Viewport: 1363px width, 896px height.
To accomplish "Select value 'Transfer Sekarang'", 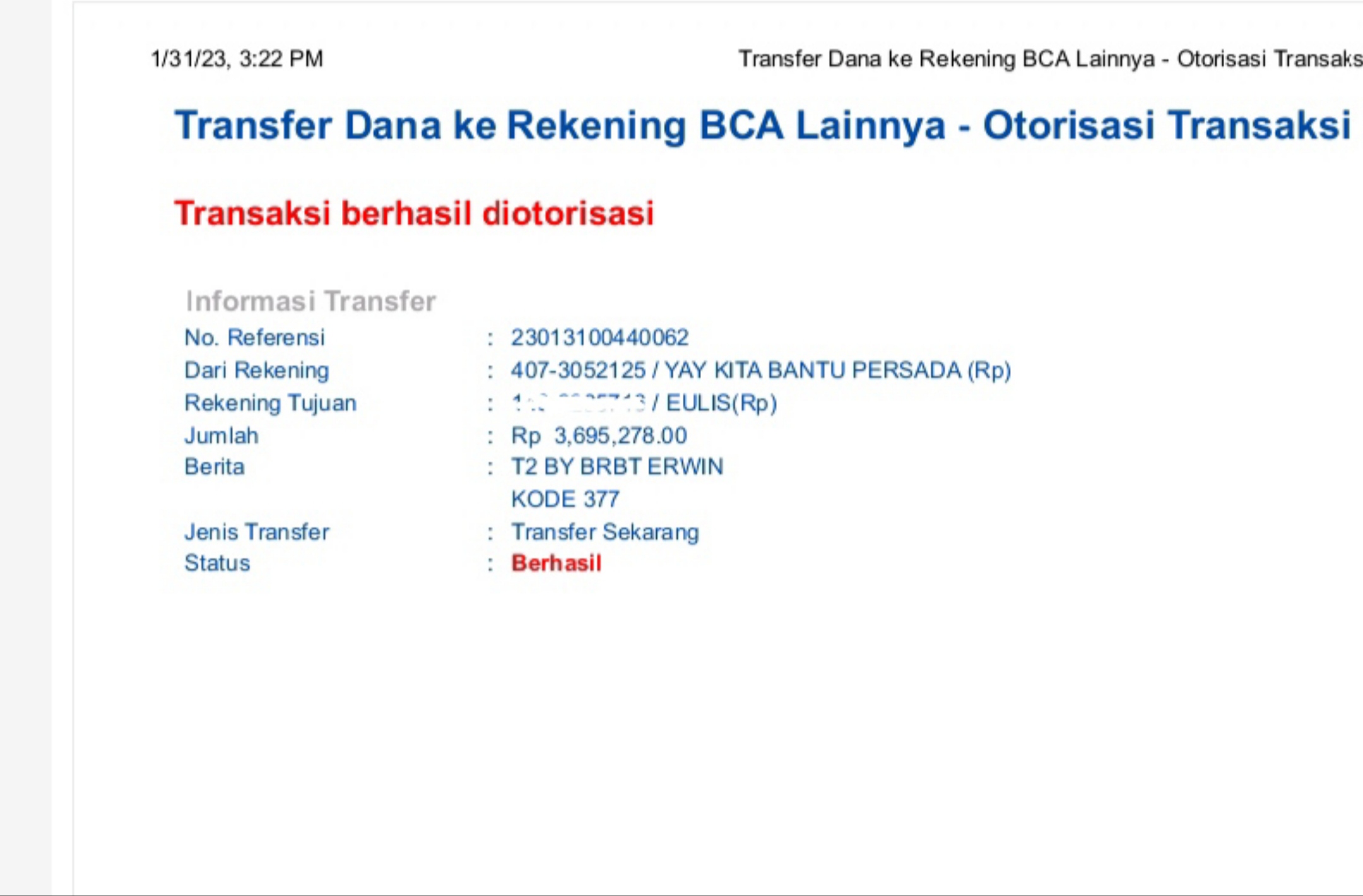I will (605, 532).
